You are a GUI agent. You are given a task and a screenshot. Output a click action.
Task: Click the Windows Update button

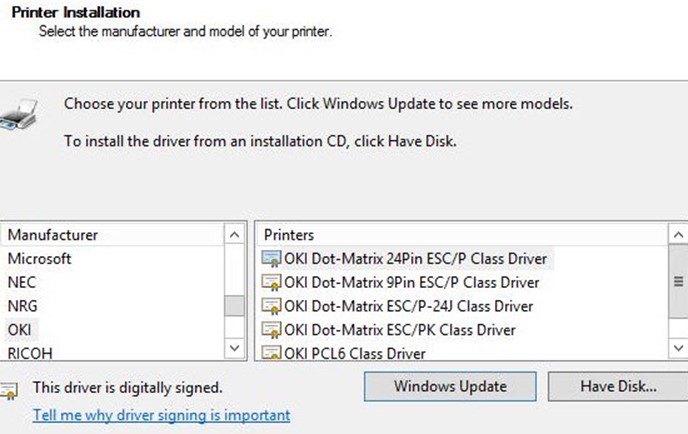[x=450, y=387]
